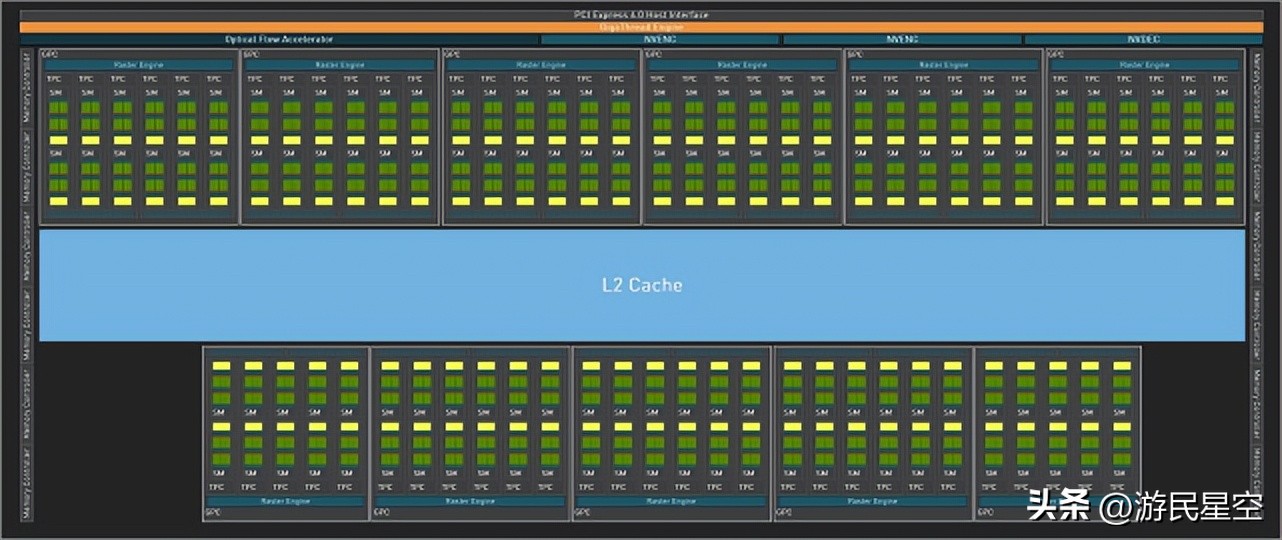This screenshot has width=1282, height=540.
Task: Click the large blue L2 Cache block
Action: point(641,285)
